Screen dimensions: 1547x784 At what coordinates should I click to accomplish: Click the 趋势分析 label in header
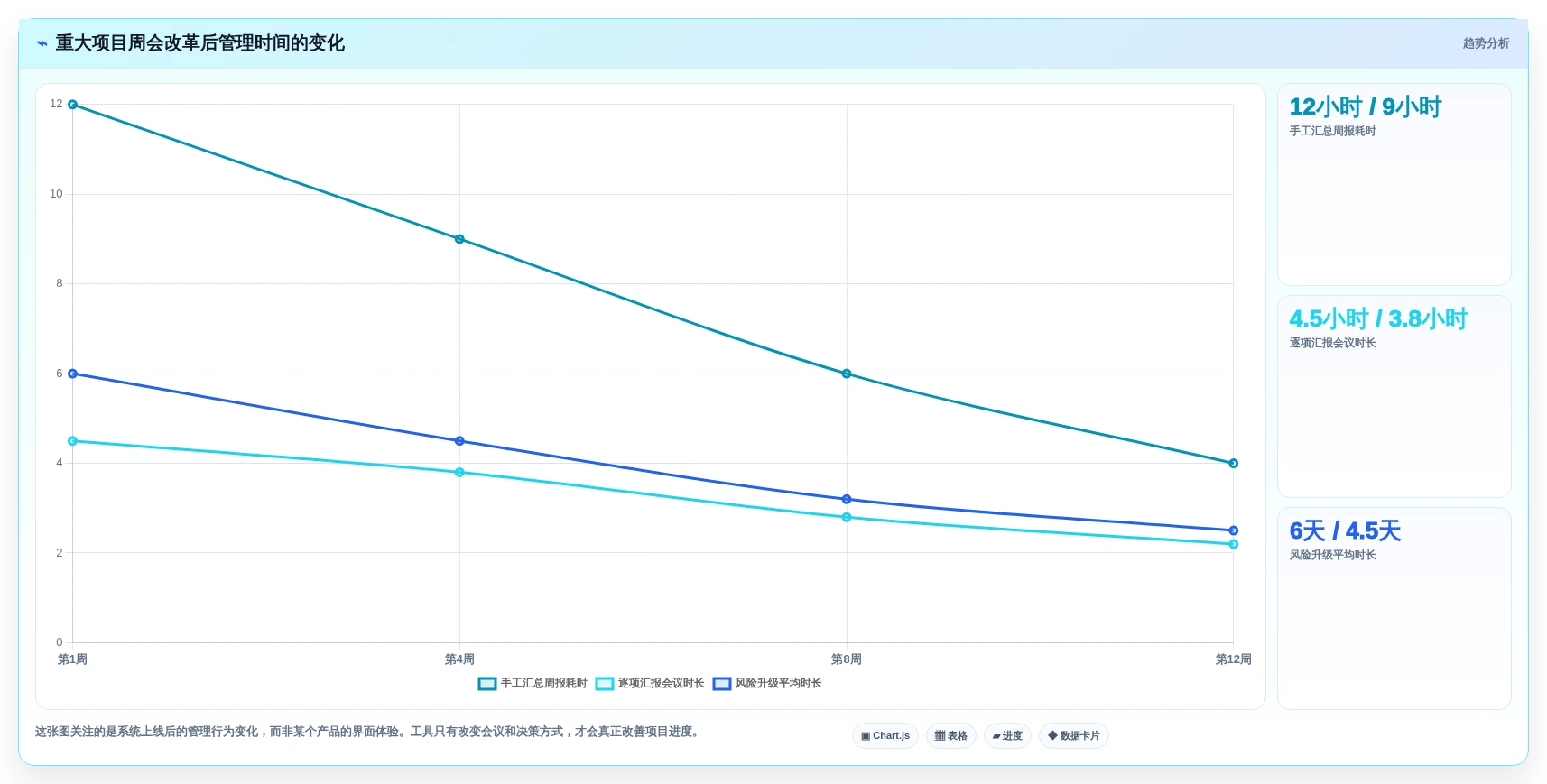1486,43
